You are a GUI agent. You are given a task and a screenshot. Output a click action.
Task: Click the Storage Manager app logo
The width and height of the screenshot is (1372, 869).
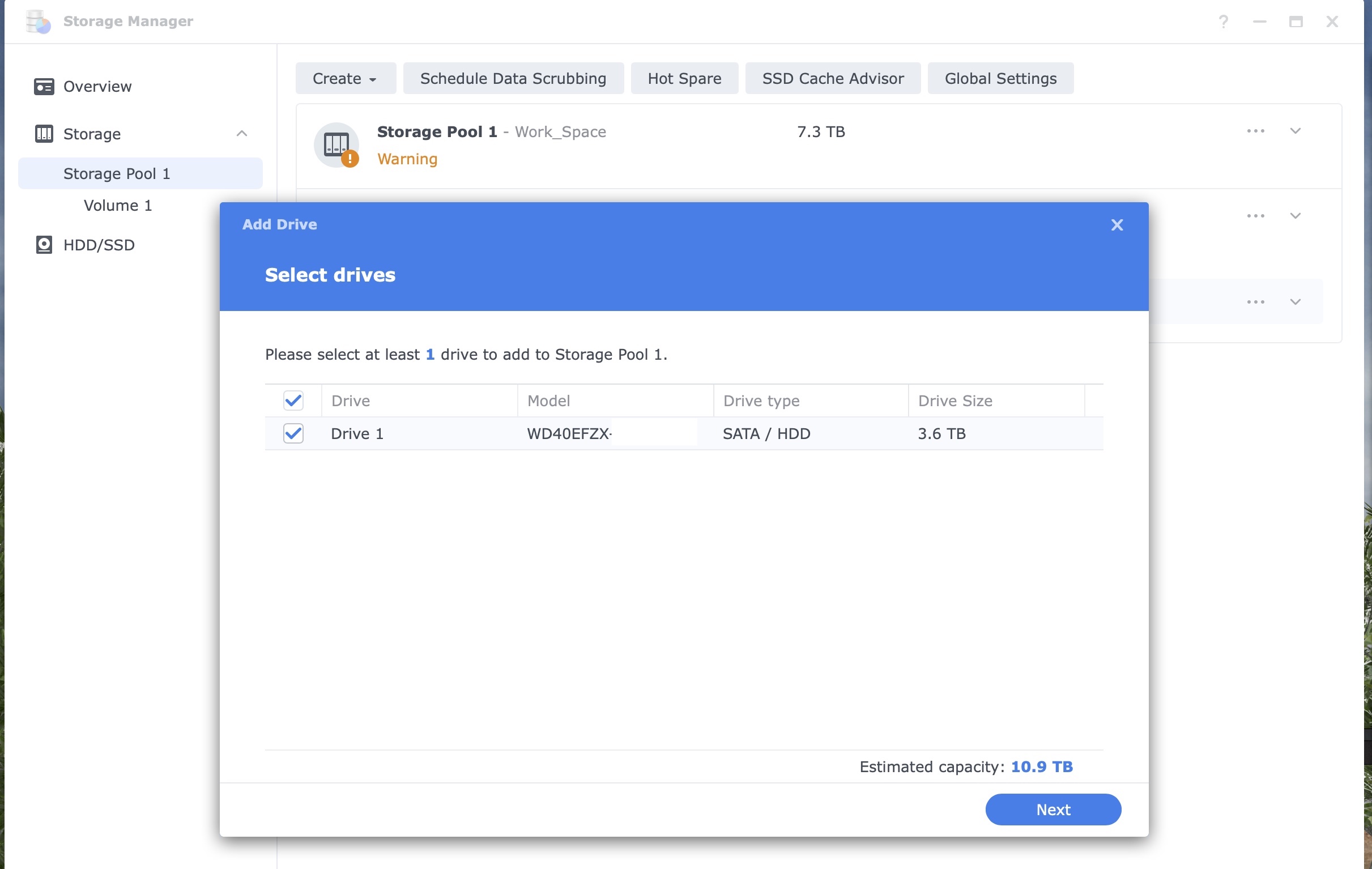(x=38, y=22)
